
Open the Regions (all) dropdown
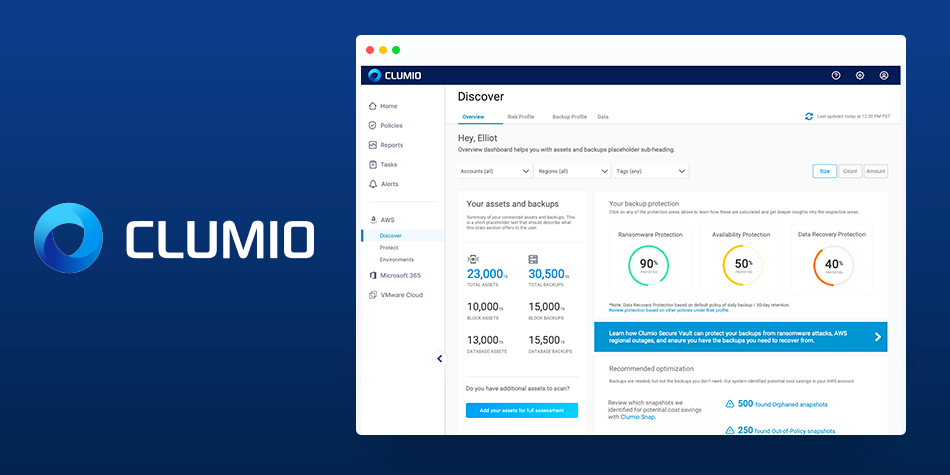coord(573,171)
